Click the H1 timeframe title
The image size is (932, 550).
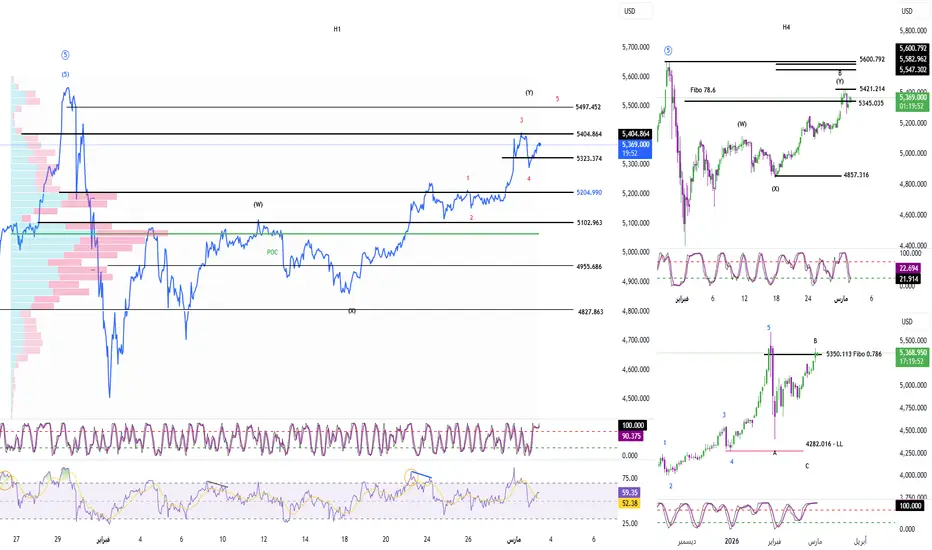pos(337,29)
